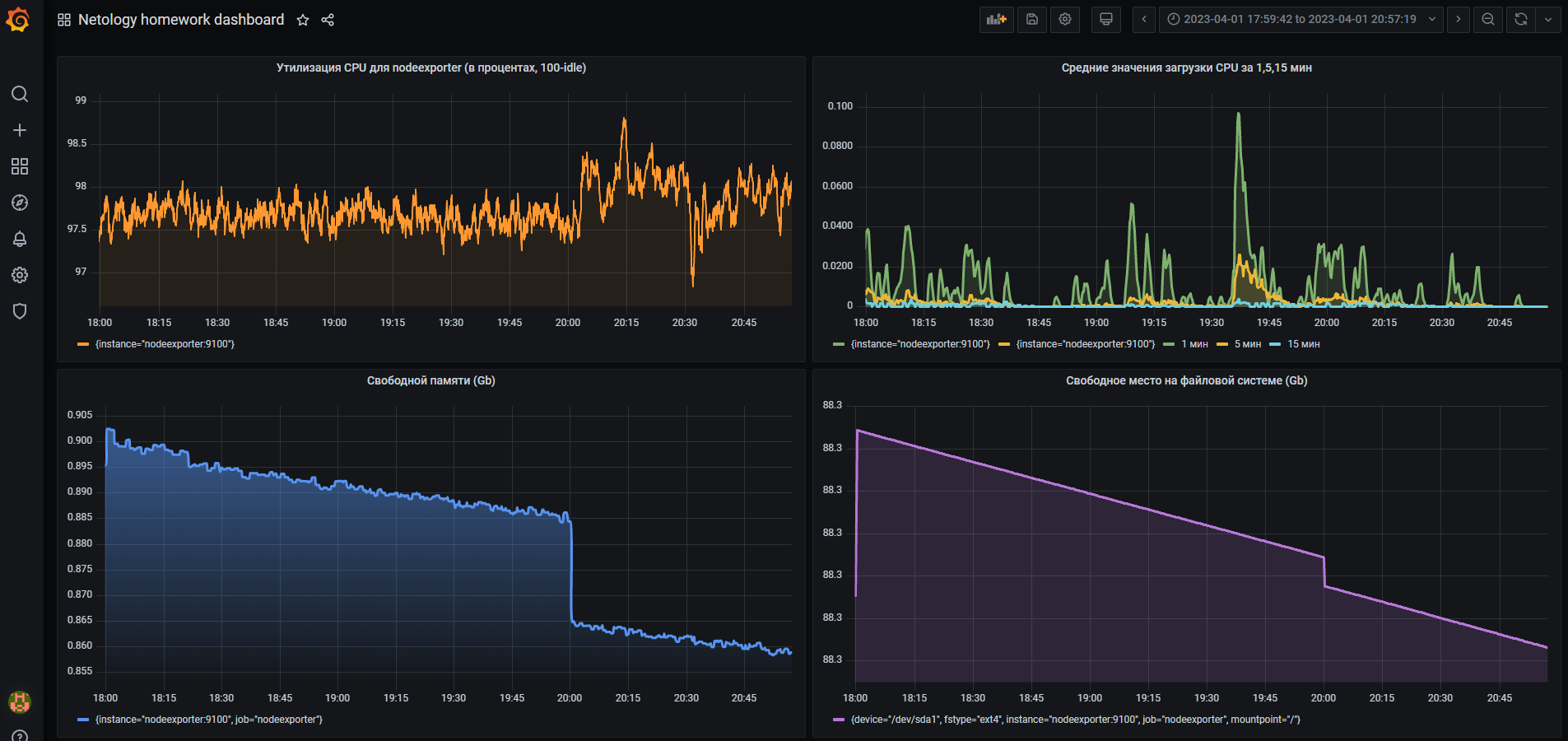Share the dashboard using the share icon

coord(328,19)
